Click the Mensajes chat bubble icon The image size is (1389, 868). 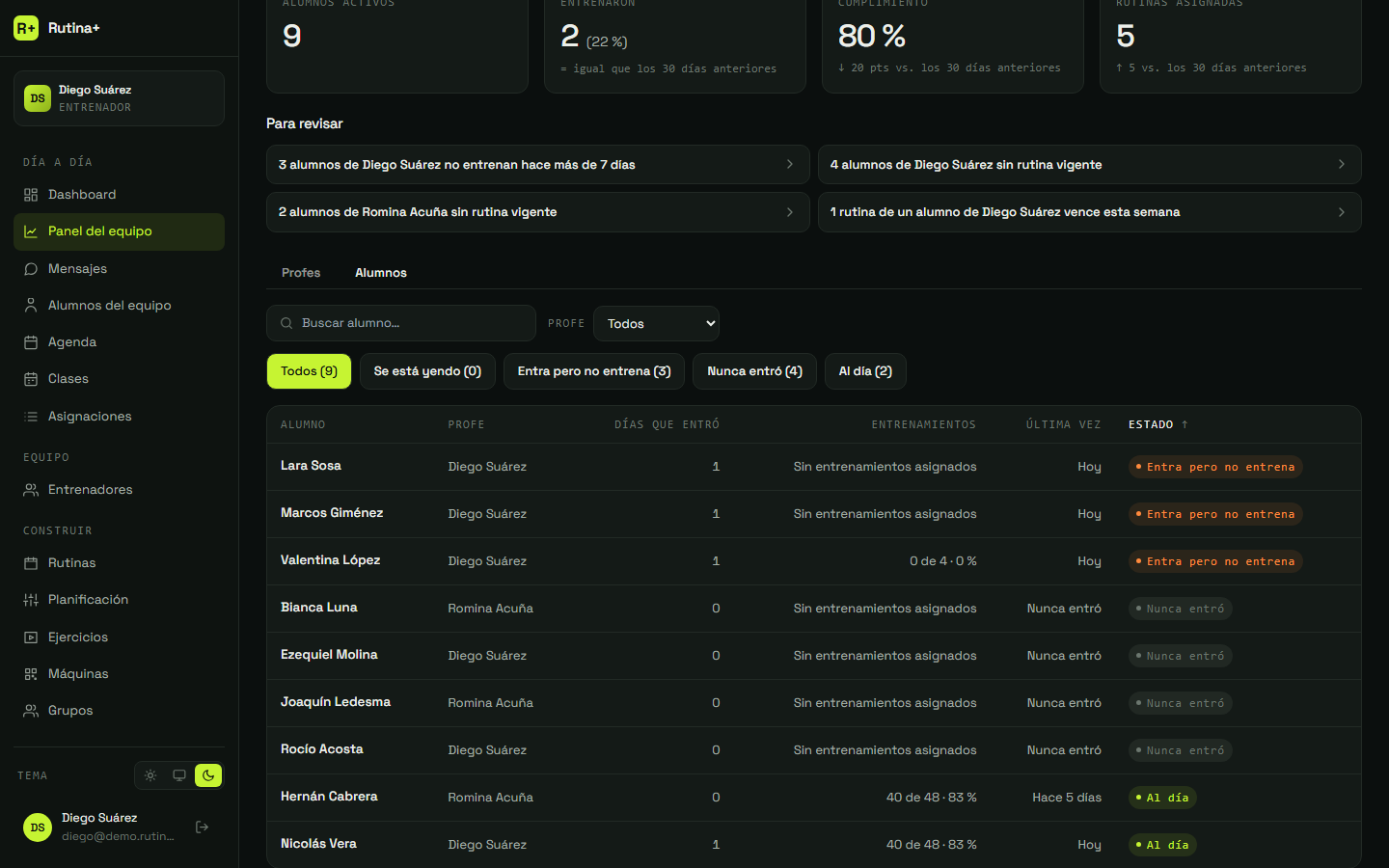pos(31,269)
